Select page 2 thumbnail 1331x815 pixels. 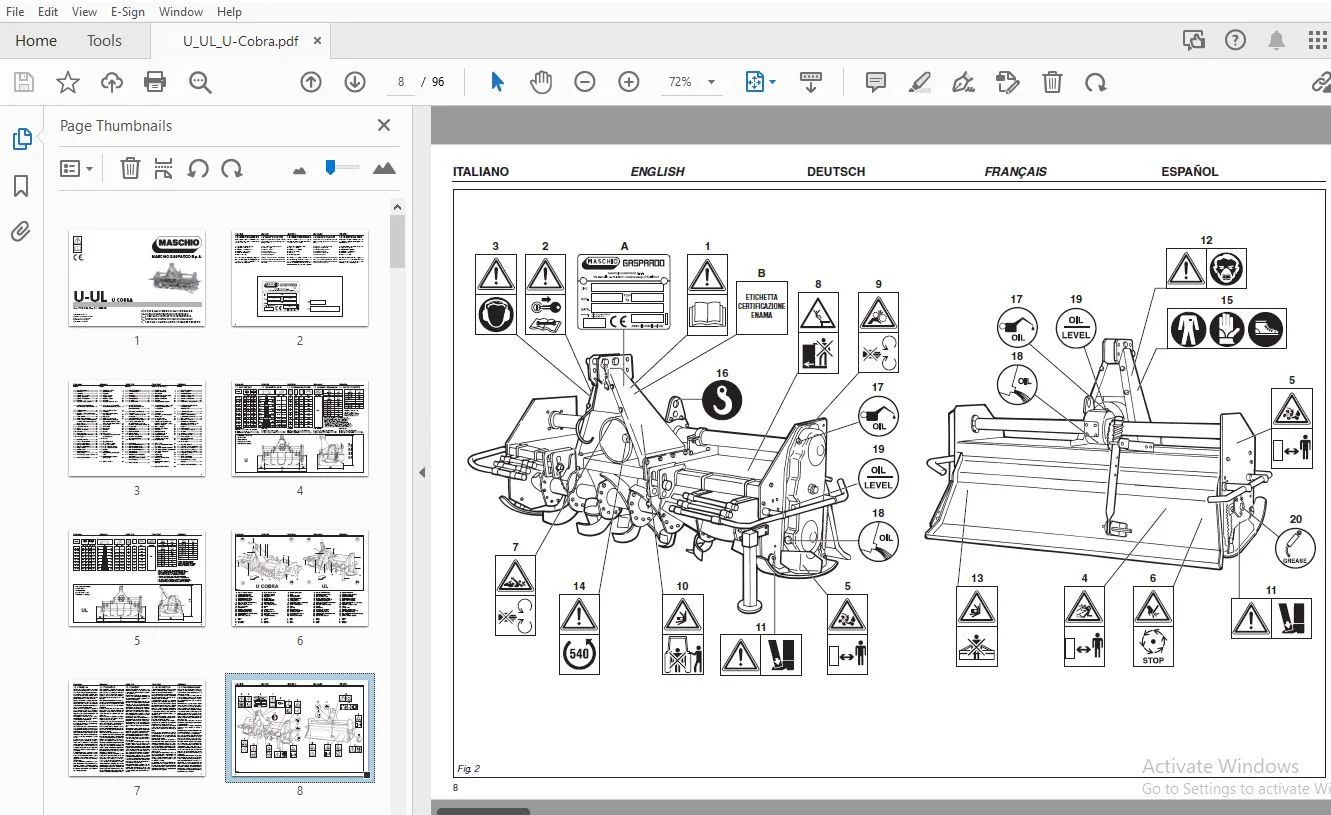coord(300,277)
